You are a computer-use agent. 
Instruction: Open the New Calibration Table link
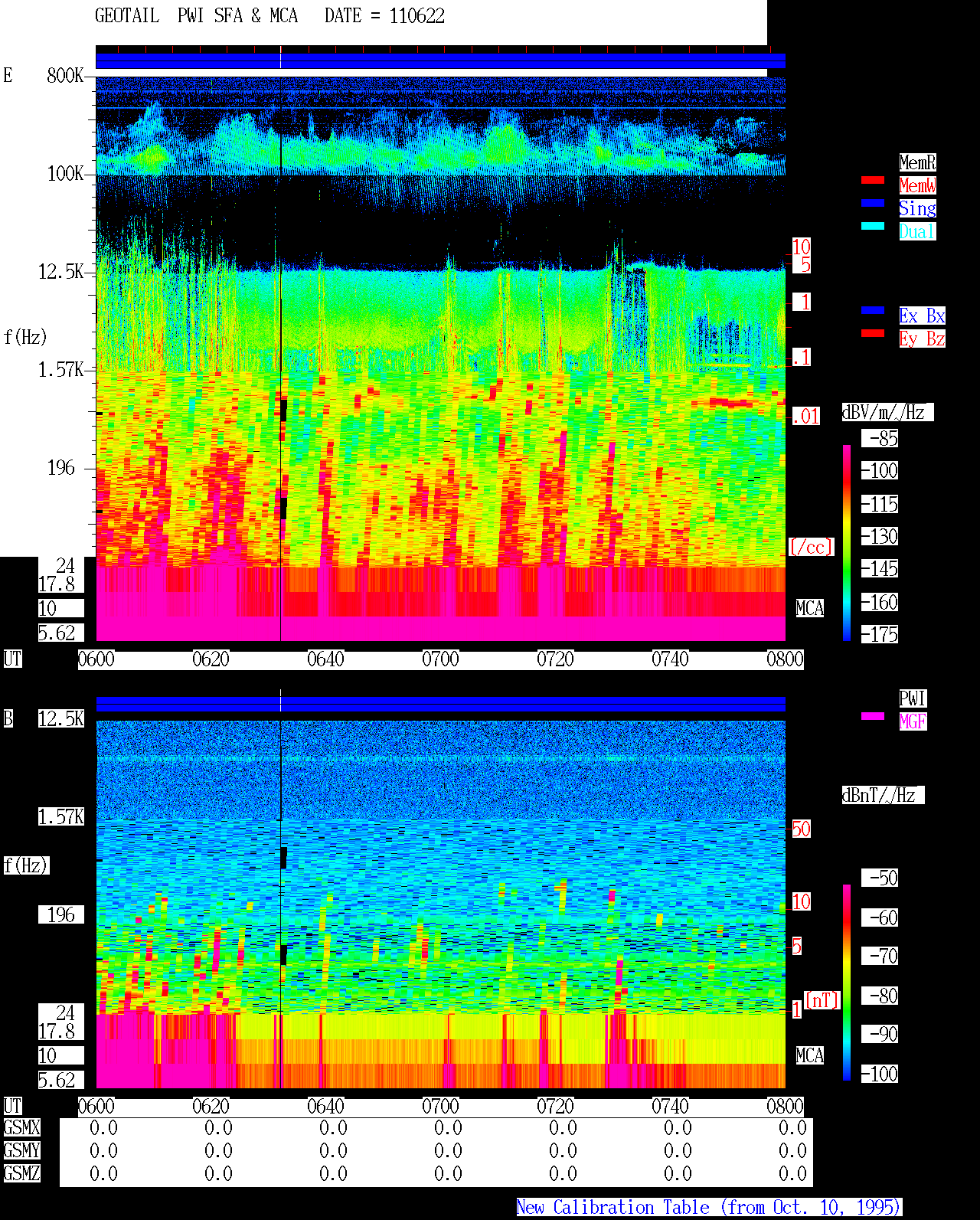point(709,1208)
